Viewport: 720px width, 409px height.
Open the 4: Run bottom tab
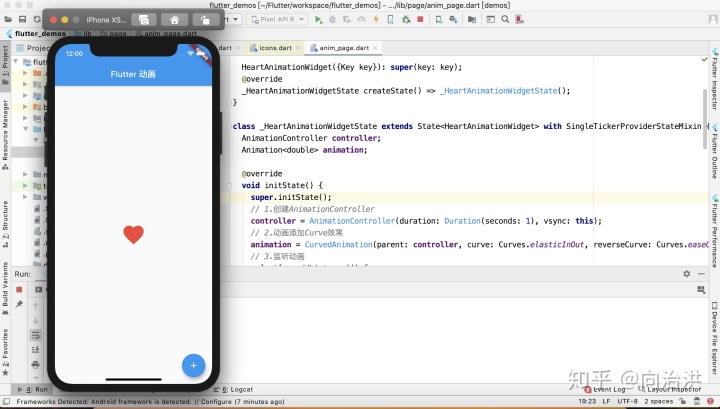coord(33,389)
